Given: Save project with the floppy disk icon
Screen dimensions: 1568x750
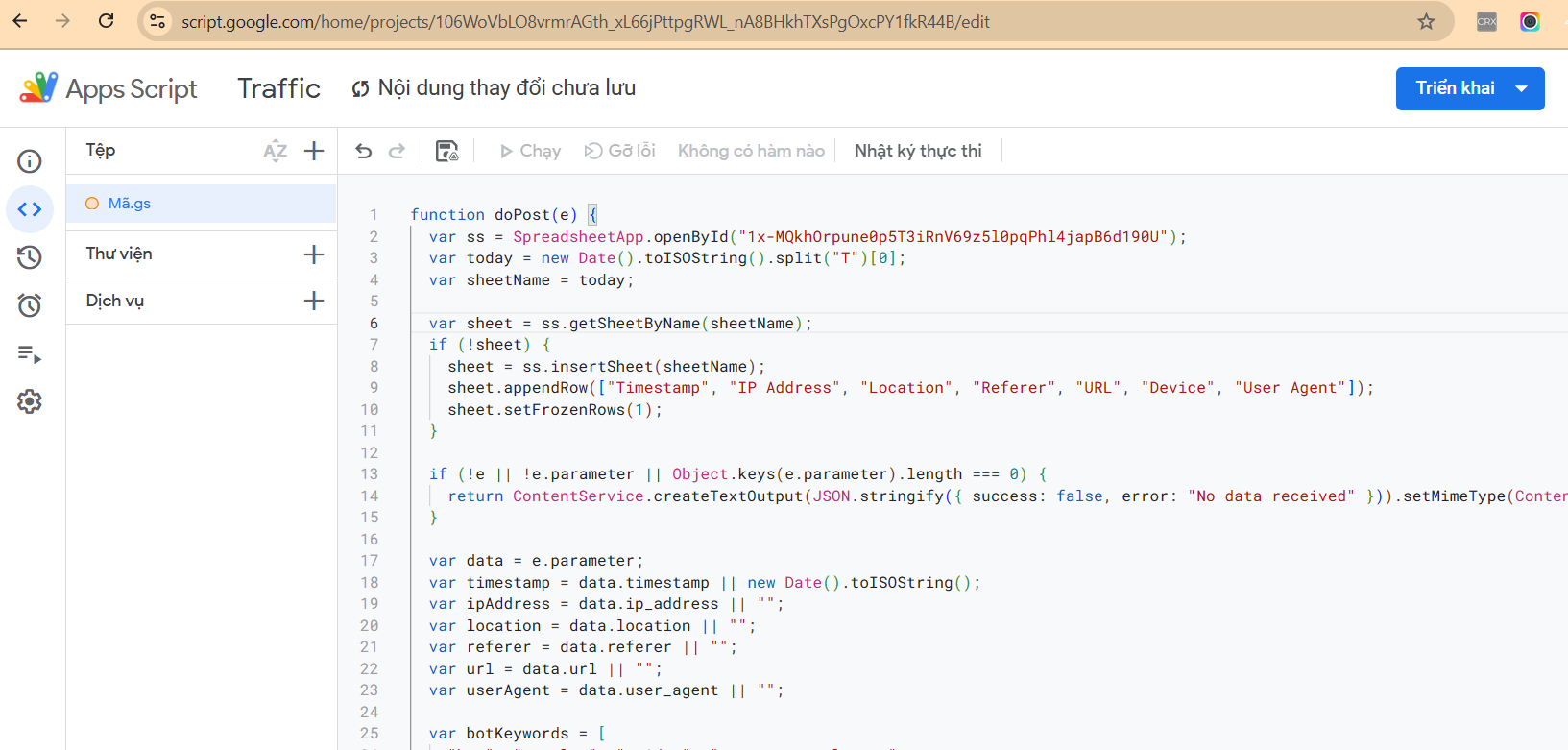Looking at the screenshot, I should click(446, 151).
